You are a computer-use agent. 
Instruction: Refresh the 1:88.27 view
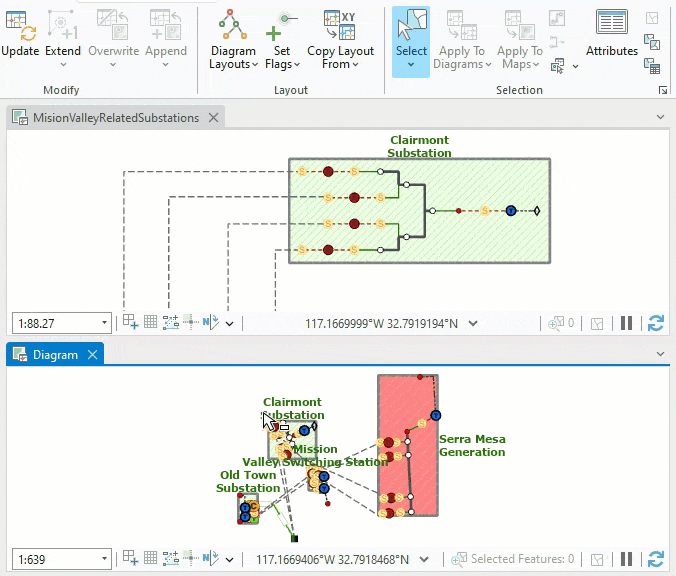point(656,323)
